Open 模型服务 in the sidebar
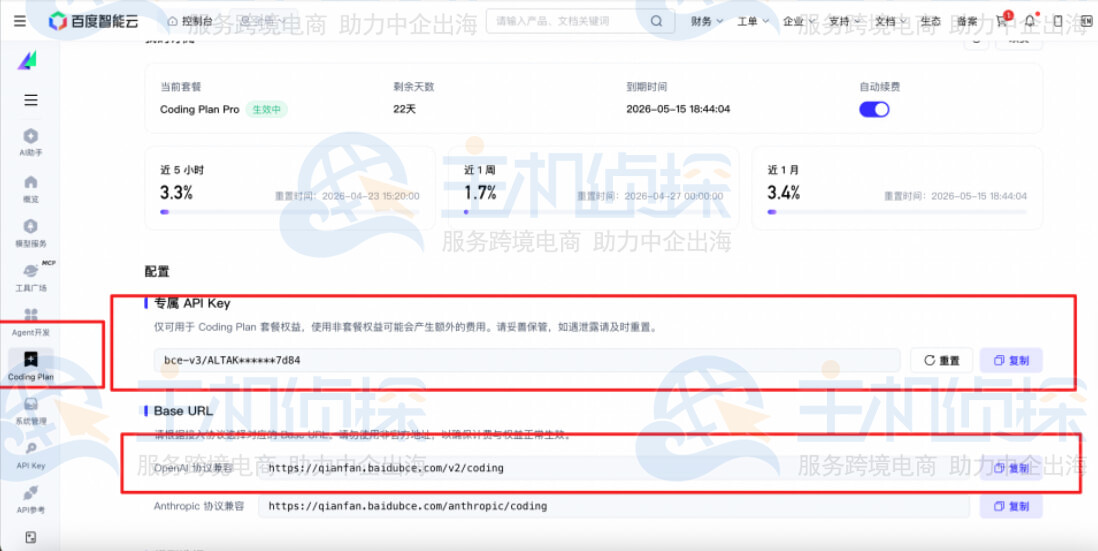 (x=31, y=233)
